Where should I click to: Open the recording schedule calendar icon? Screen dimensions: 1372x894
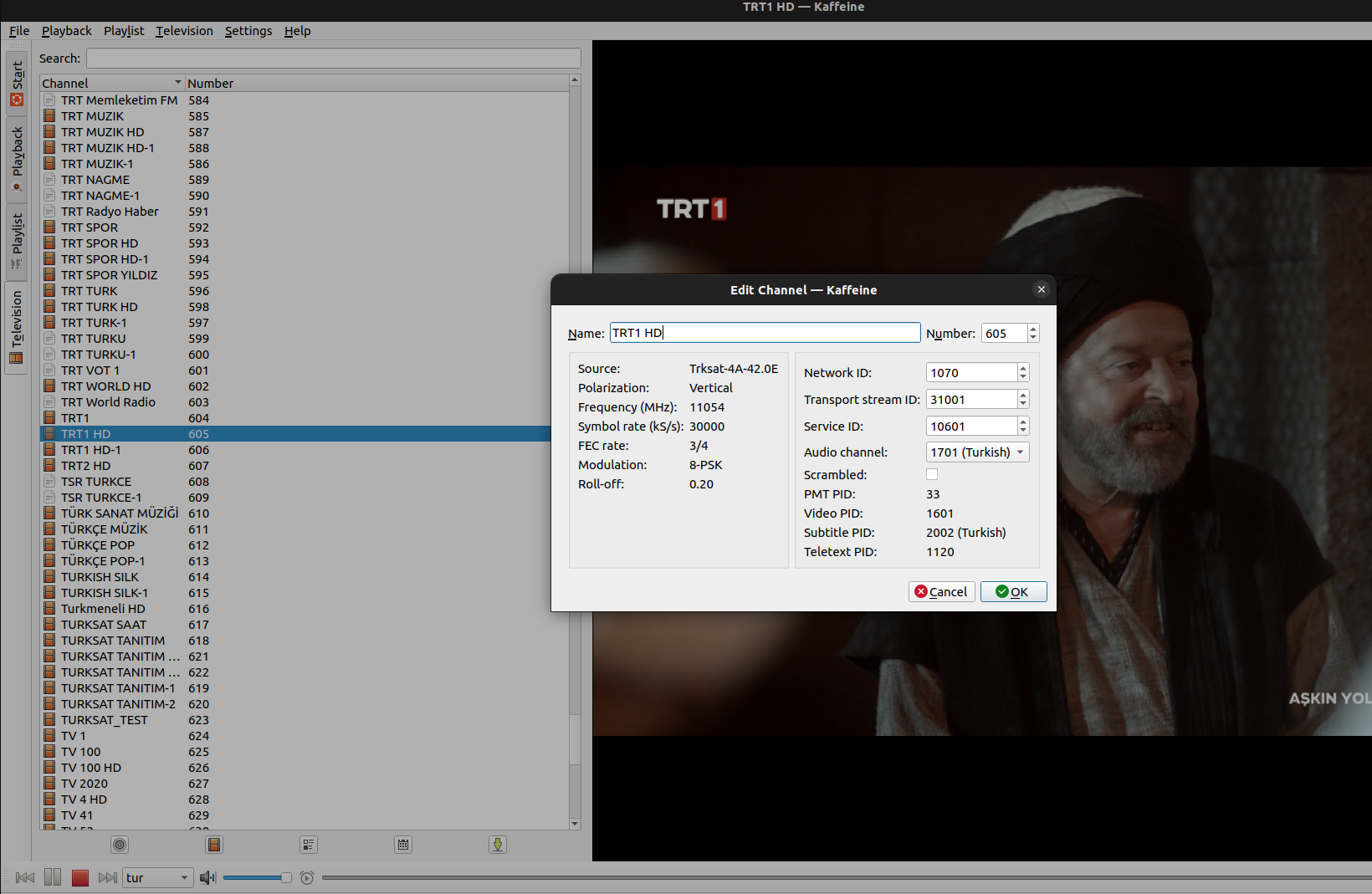[x=403, y=845]
